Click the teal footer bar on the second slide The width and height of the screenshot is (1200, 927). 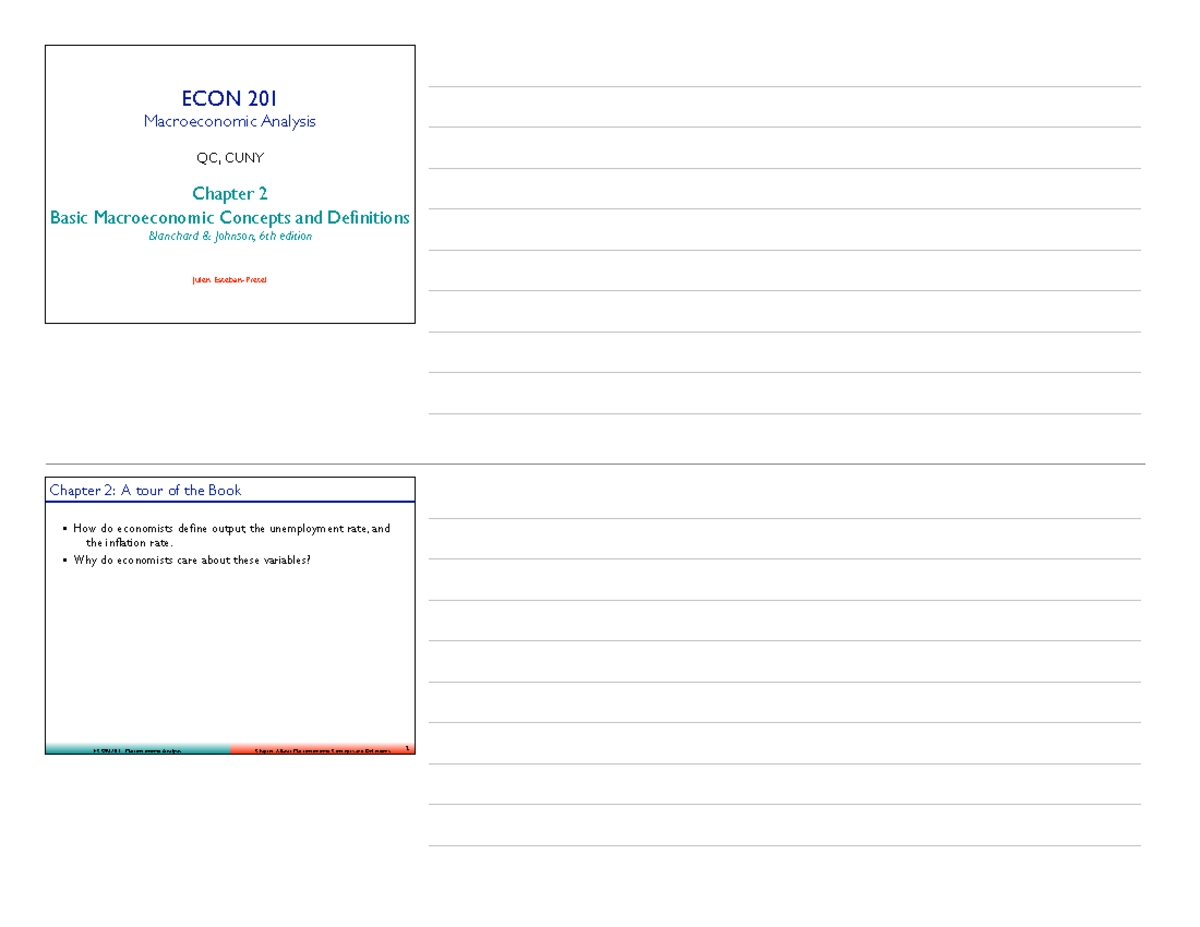pyautogui.click(x=140, y=748)
